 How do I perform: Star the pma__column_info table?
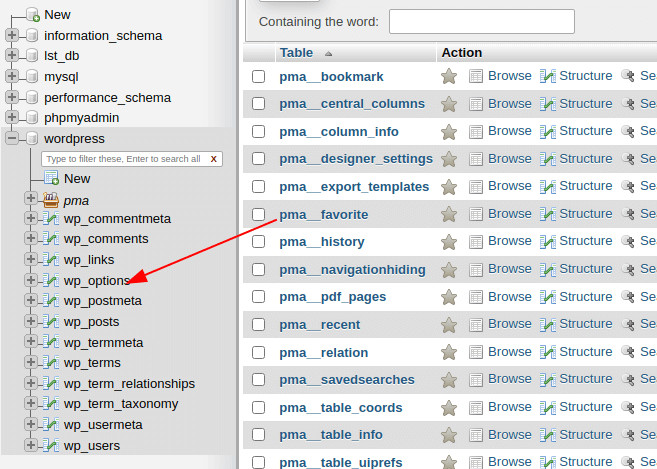click(x=449, y=132)
